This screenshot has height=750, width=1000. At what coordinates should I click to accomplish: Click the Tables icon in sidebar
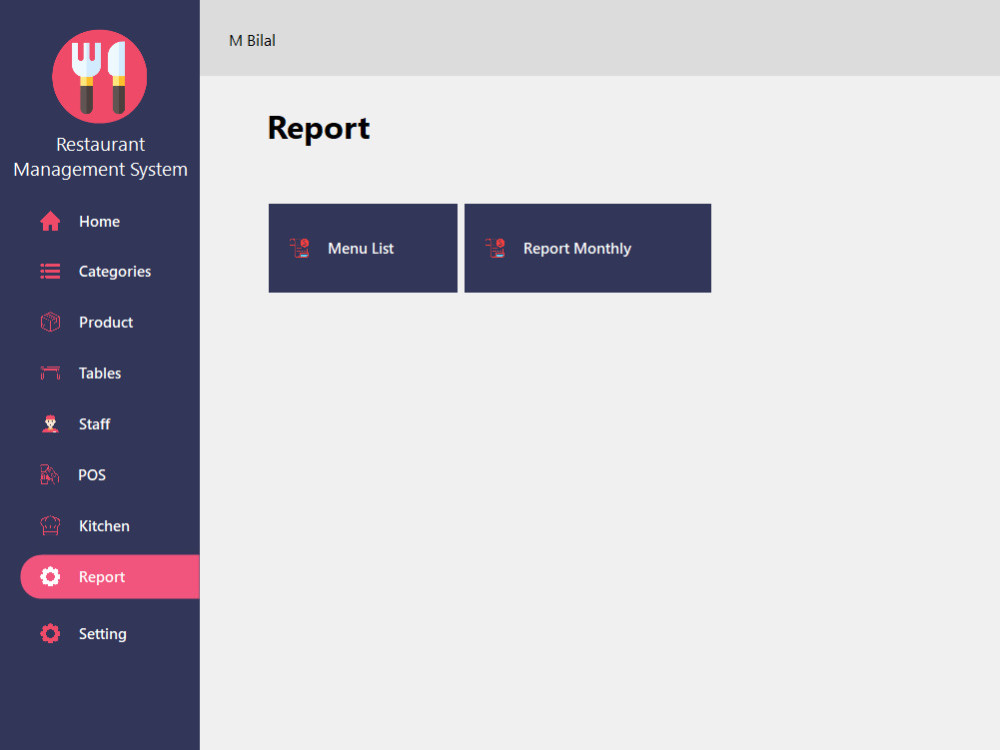(x=50, y=373)
